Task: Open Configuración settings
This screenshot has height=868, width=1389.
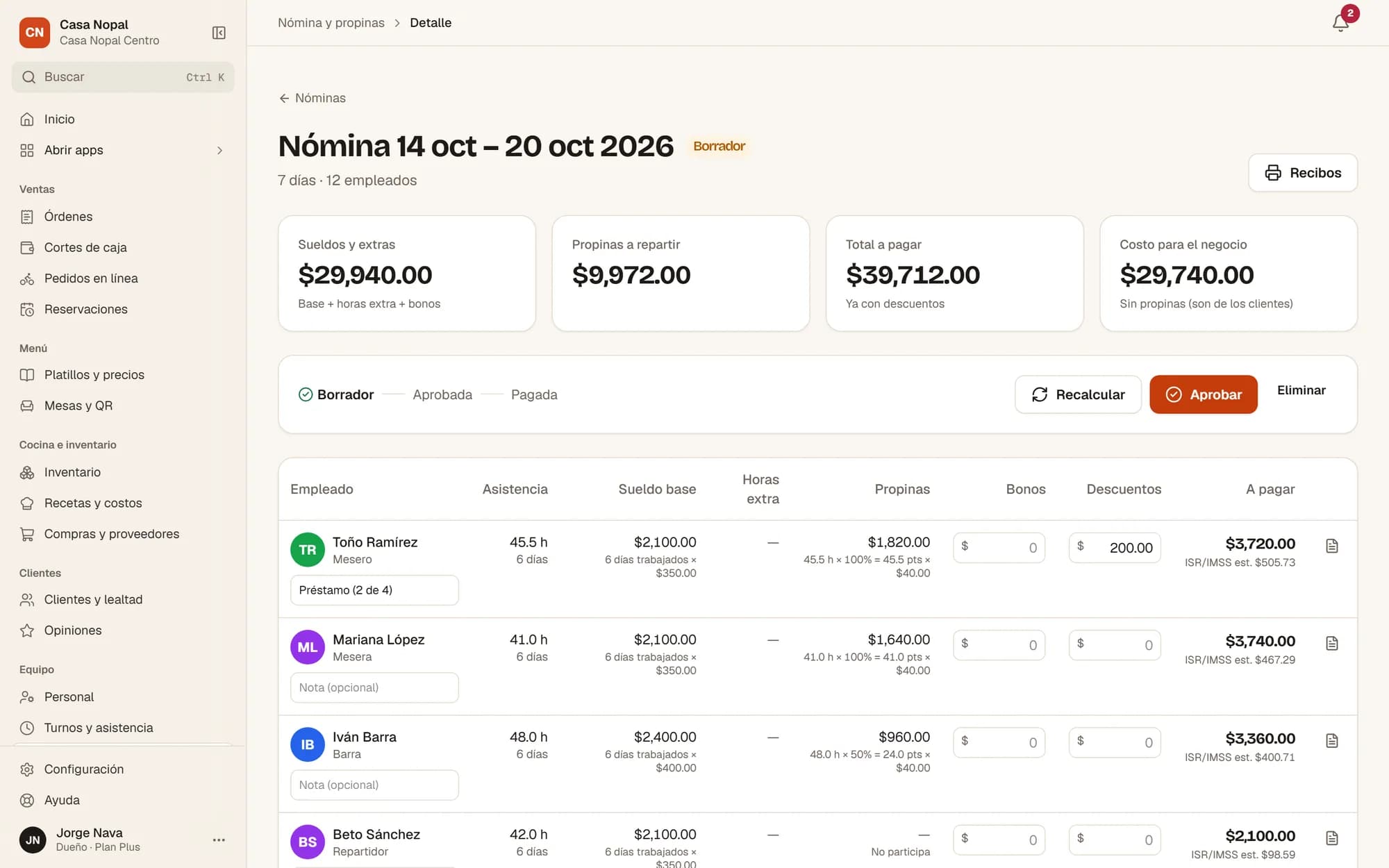Action: click(x=123, y=769)
